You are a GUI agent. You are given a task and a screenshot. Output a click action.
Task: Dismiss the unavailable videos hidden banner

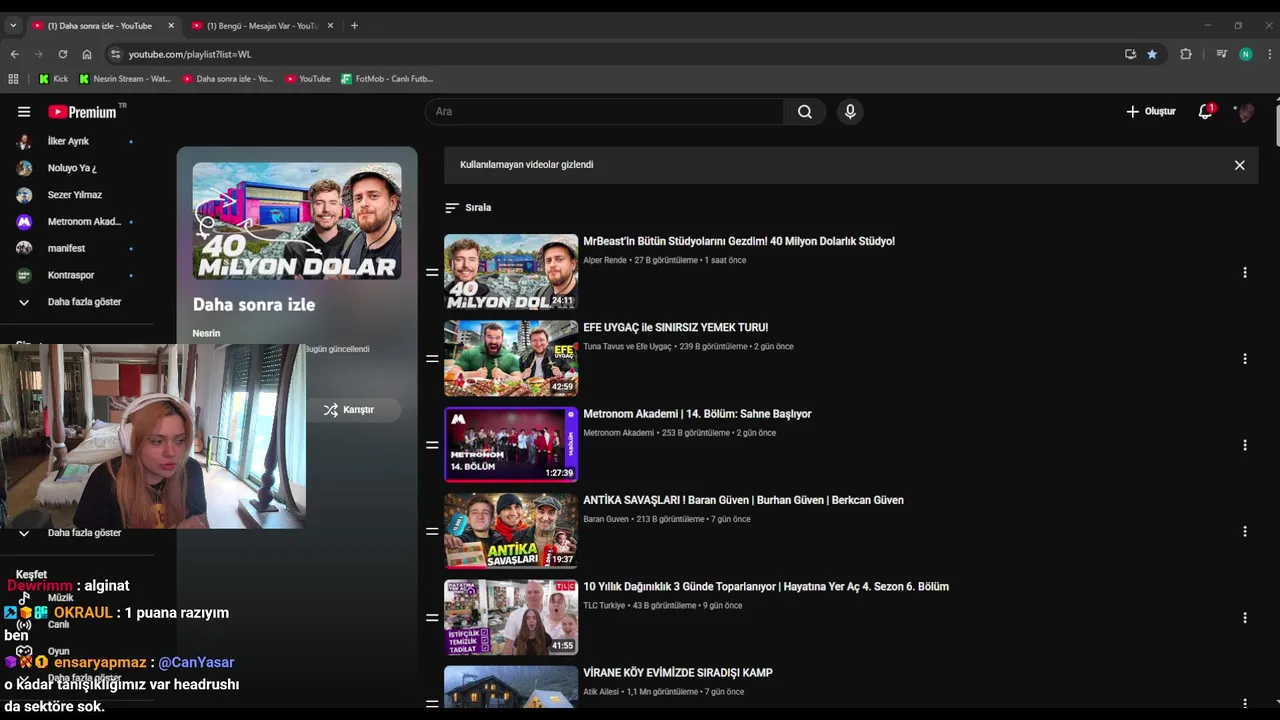1239,165
